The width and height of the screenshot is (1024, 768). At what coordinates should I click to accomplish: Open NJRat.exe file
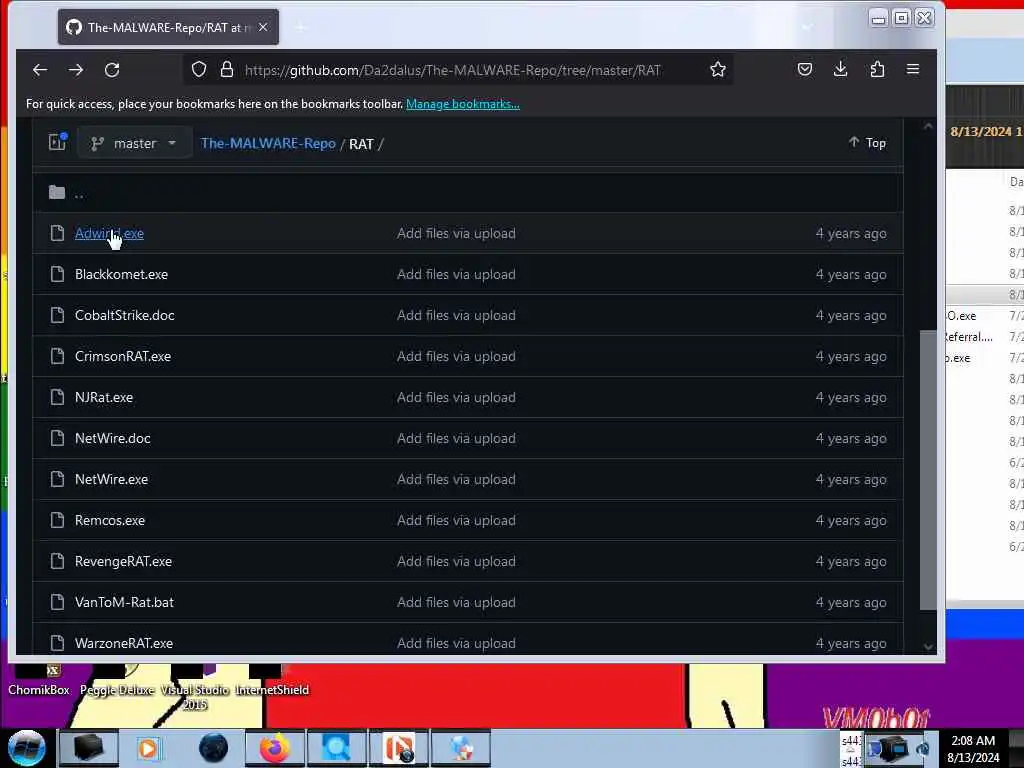pos(104,398)
